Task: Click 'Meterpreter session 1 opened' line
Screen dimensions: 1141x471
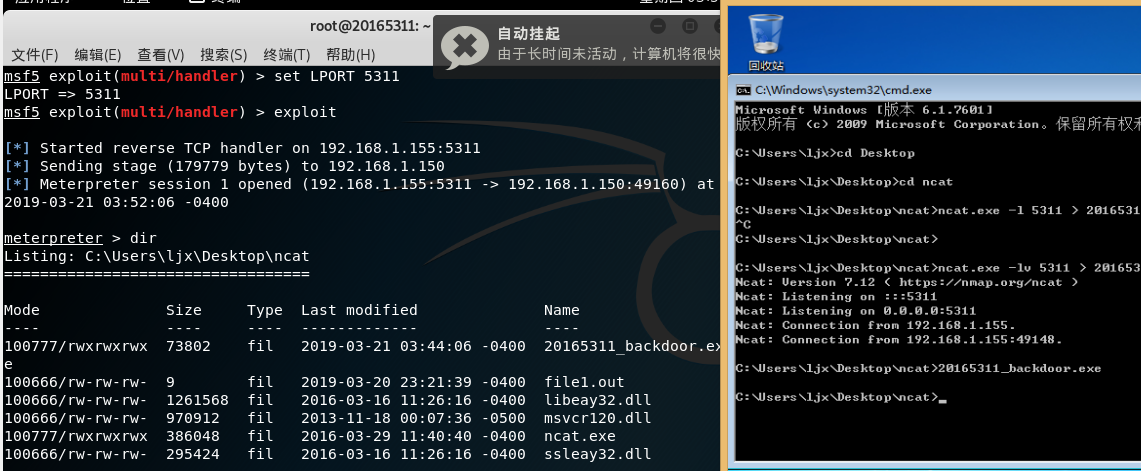Action: (359, 184)
